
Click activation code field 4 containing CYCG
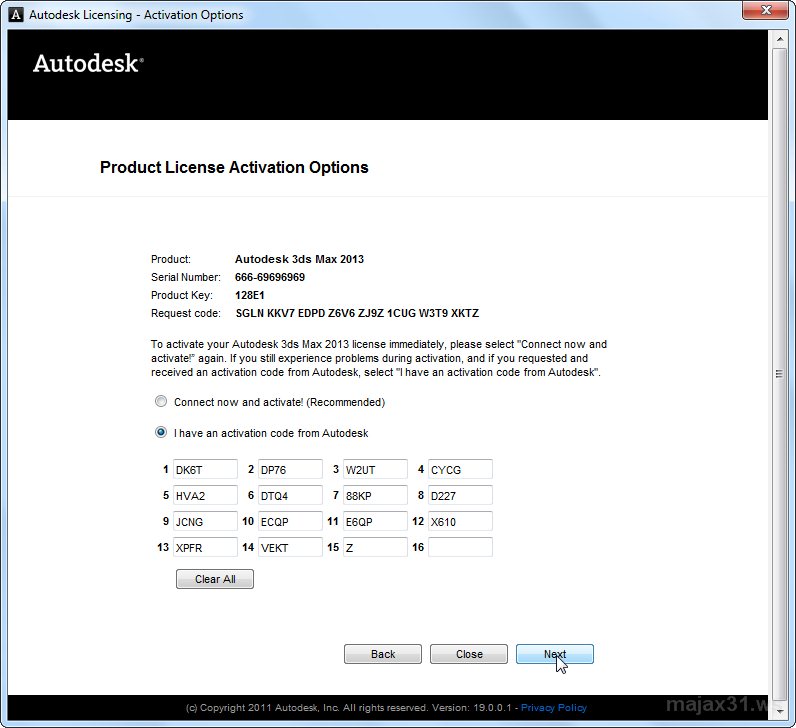pyautogui.click(x=460, y=469)
